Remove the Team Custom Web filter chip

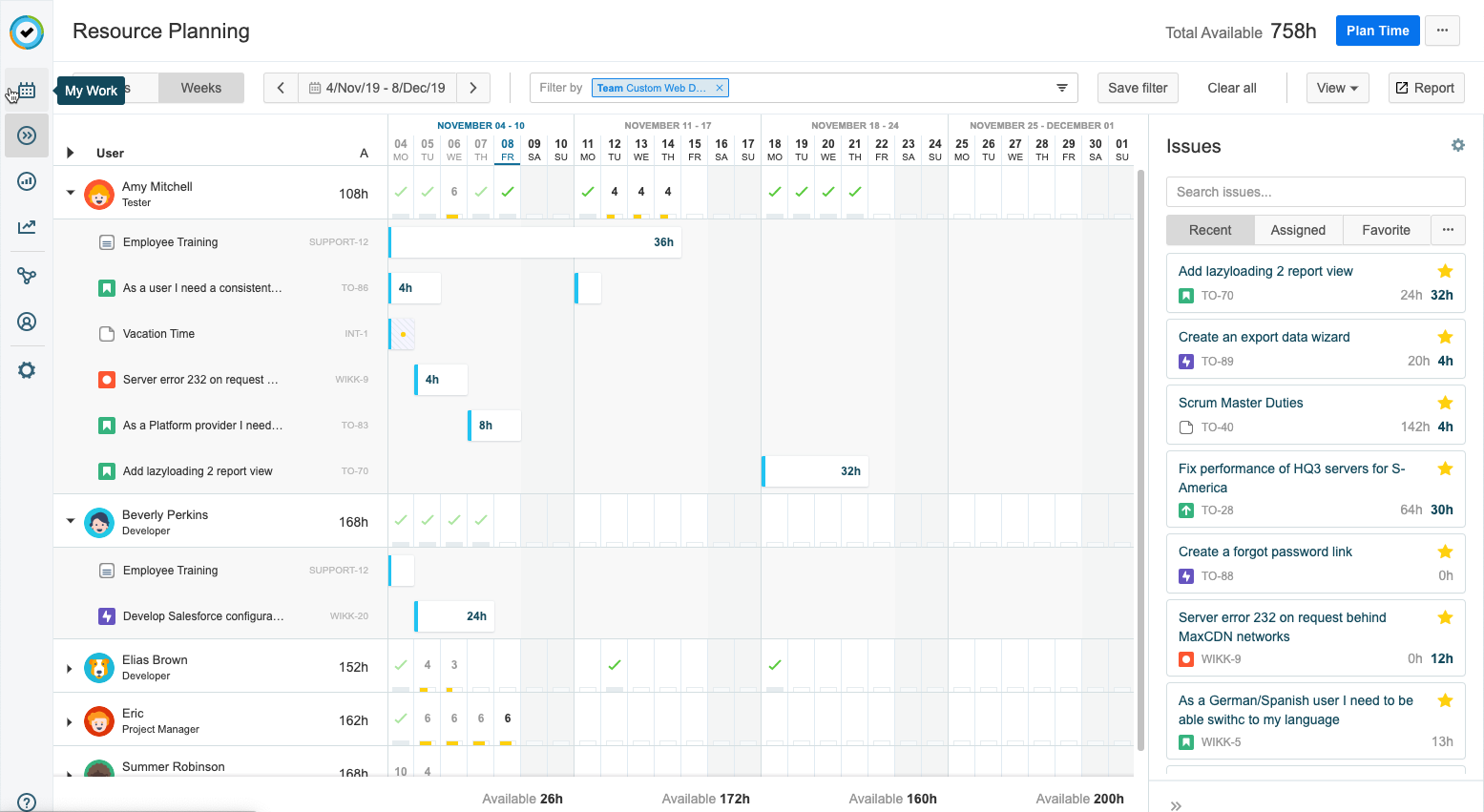coord(720,87)
